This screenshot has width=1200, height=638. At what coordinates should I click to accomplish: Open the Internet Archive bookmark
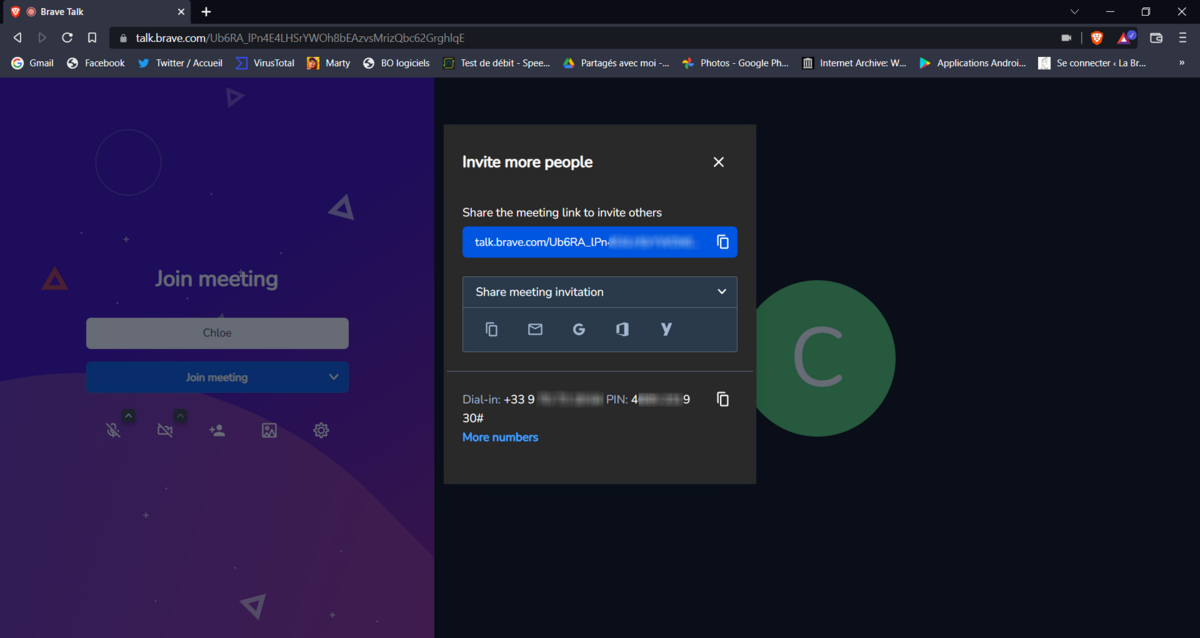point(854,63)
